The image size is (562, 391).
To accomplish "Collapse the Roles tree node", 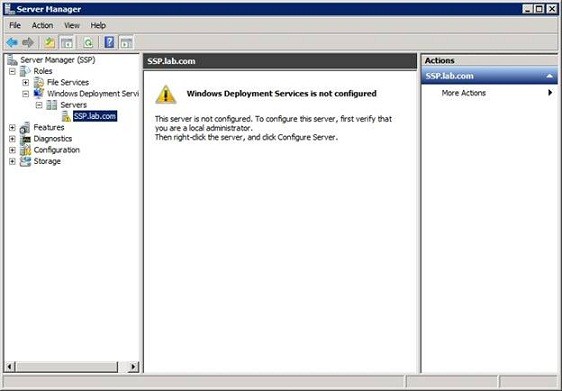I will coord(13,71).
